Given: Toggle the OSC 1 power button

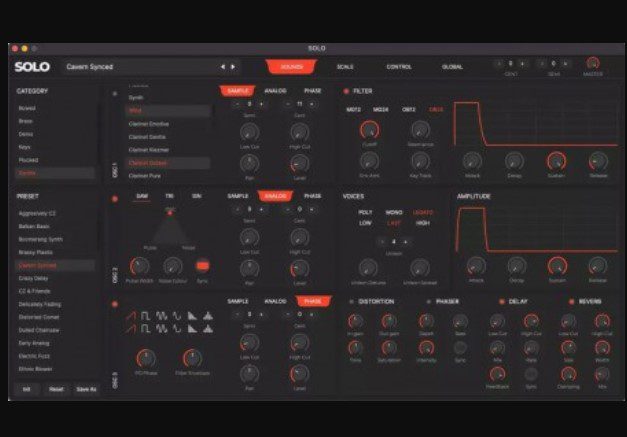Looking at the screenshot, I should tap(115, 94).
